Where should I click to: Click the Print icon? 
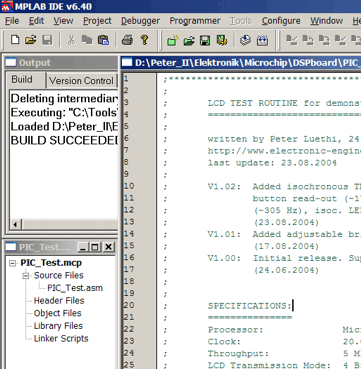[x=127, y=40]
